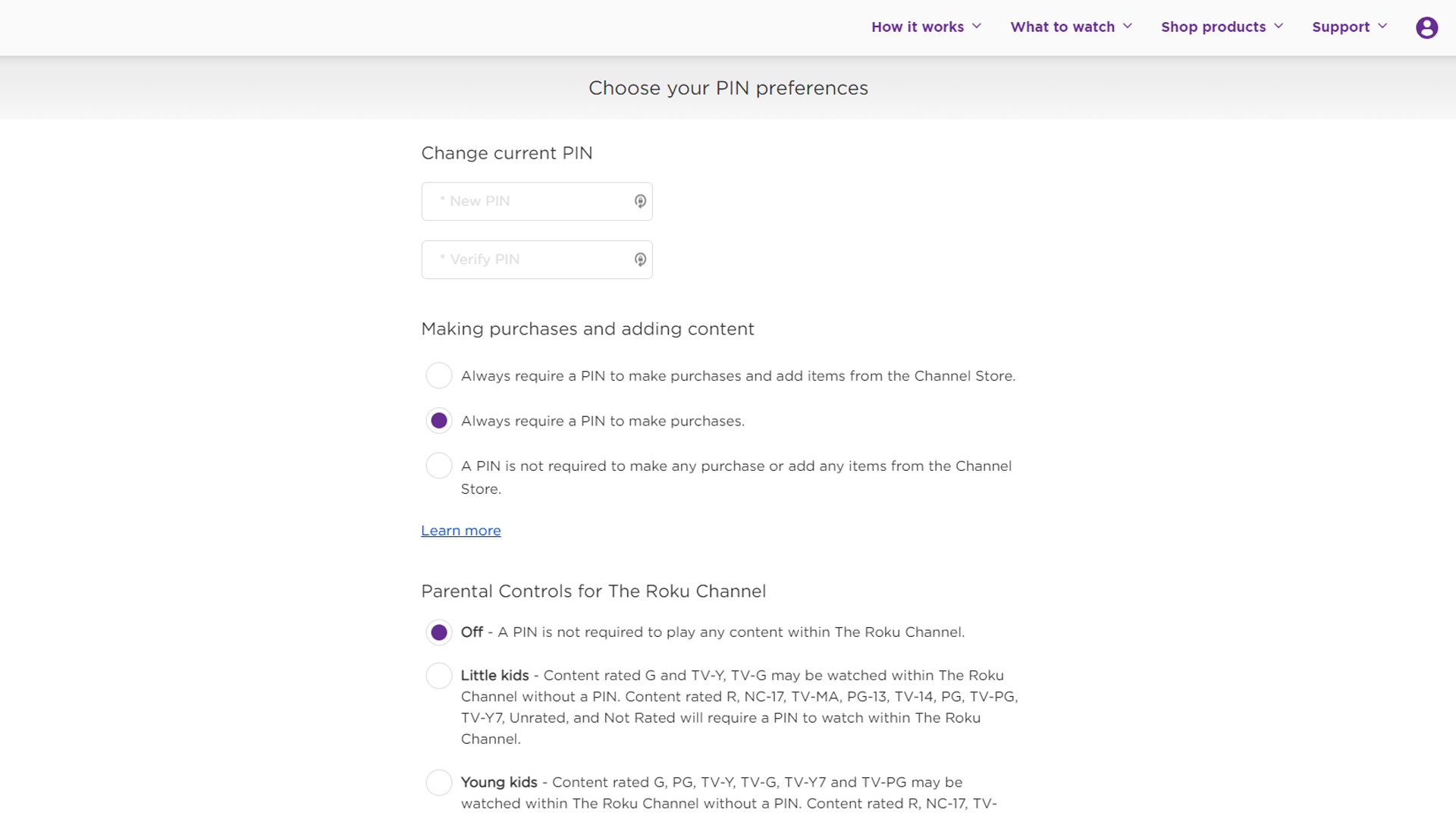The image size is (1456, 819).
Task: Expand the Support chevron
Action: point(1382,27)
